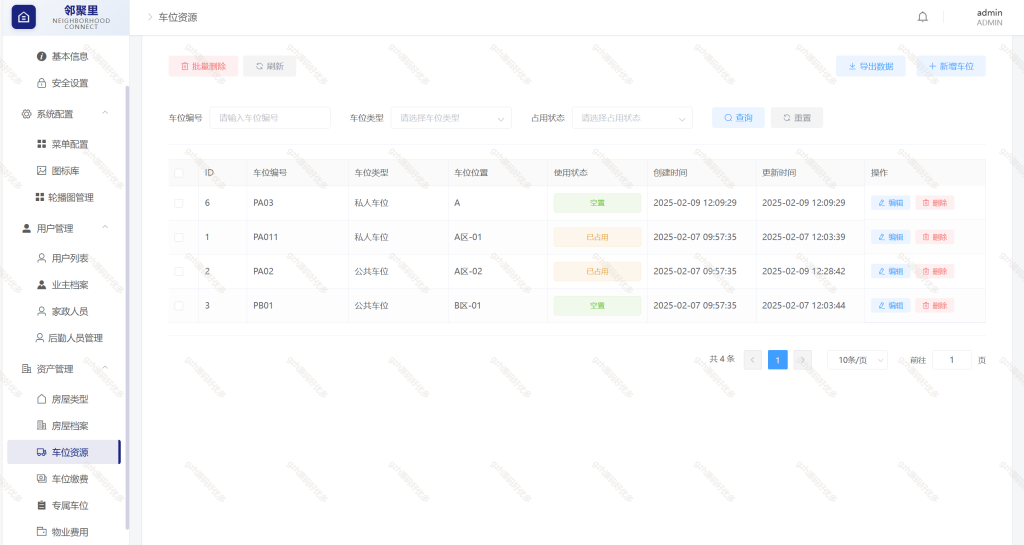The width and height of the screenshot is (1024, 545).
Task: Click the 新增车位 button
Action: coord(951,66)
